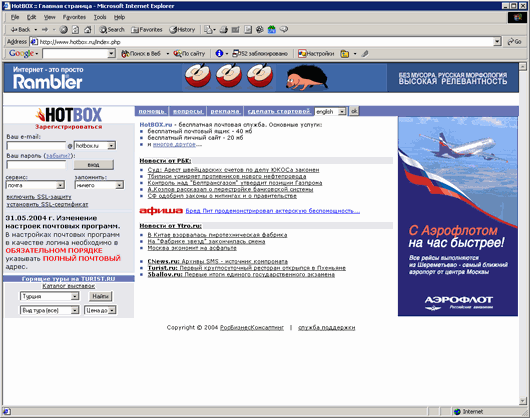Click the blocked popups counter button

pyautogui.click(x=260, y=53)
